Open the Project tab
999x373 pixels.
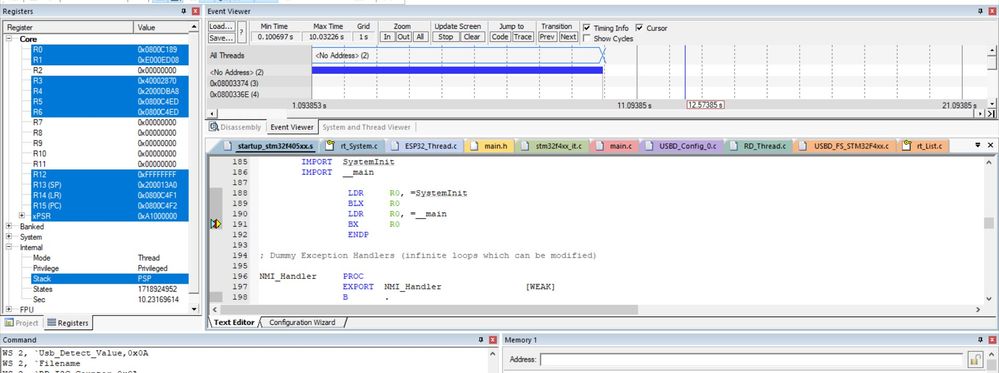click(22, 323)
